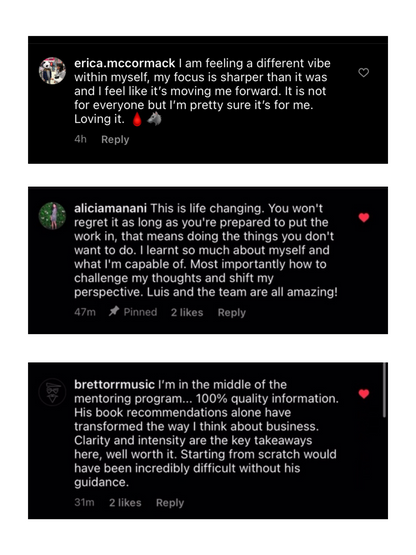View the 2 likes on aliciamanani's comment

[x=187, y=313]
